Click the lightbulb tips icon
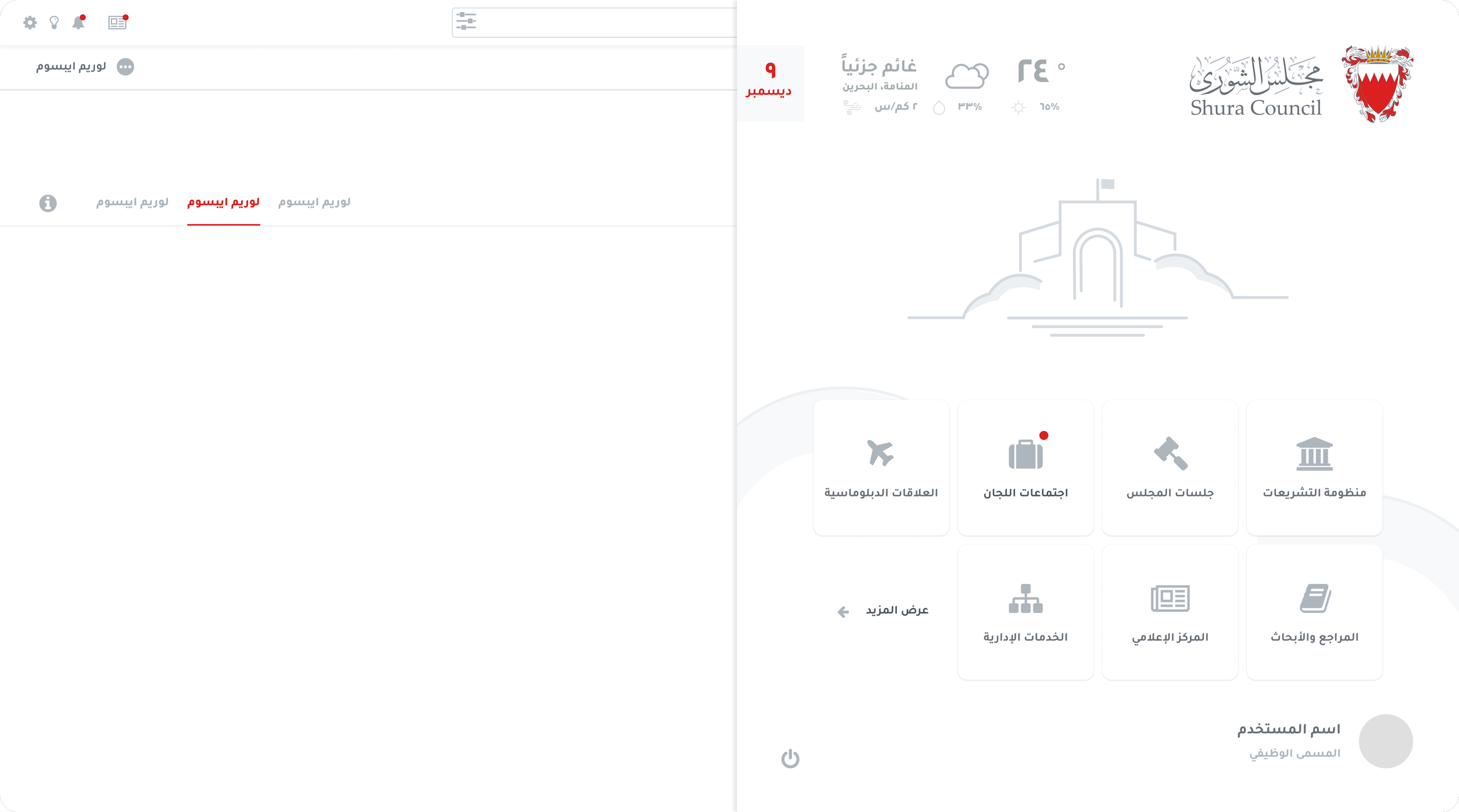Image resolution: width=1459 pixels, height=812 pixels. pyautogui.click(x=54, y=23)
